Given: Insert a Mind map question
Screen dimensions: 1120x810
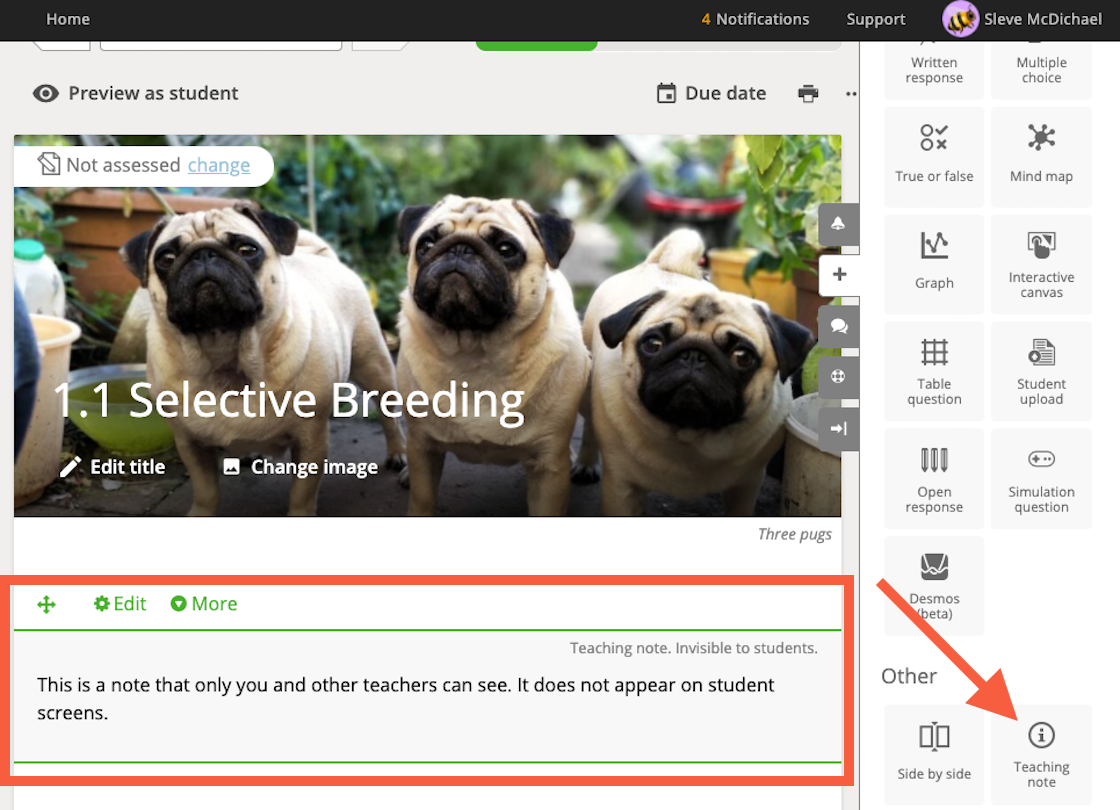Looking at the screenshot, I should pos(1041,156).
